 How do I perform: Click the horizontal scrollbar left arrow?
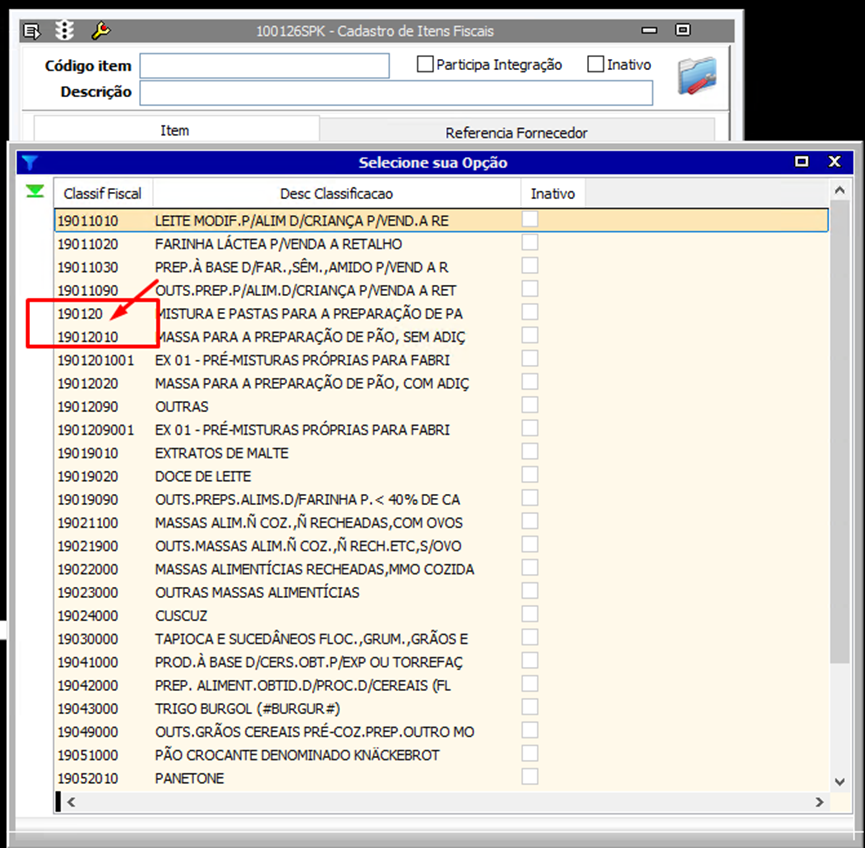[x=71, y=802]
